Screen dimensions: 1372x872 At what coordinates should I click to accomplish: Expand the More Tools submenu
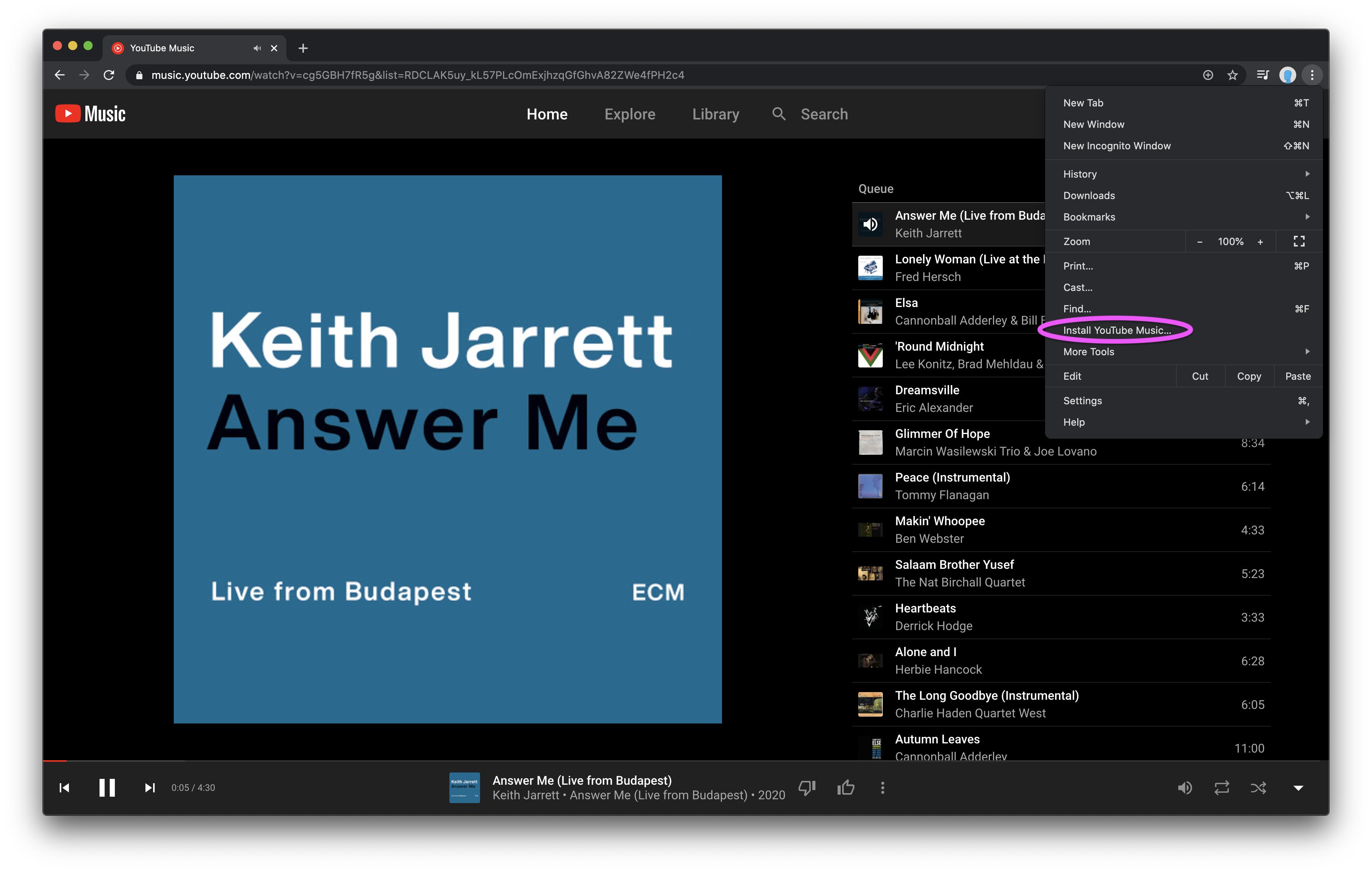point(1184,352)
